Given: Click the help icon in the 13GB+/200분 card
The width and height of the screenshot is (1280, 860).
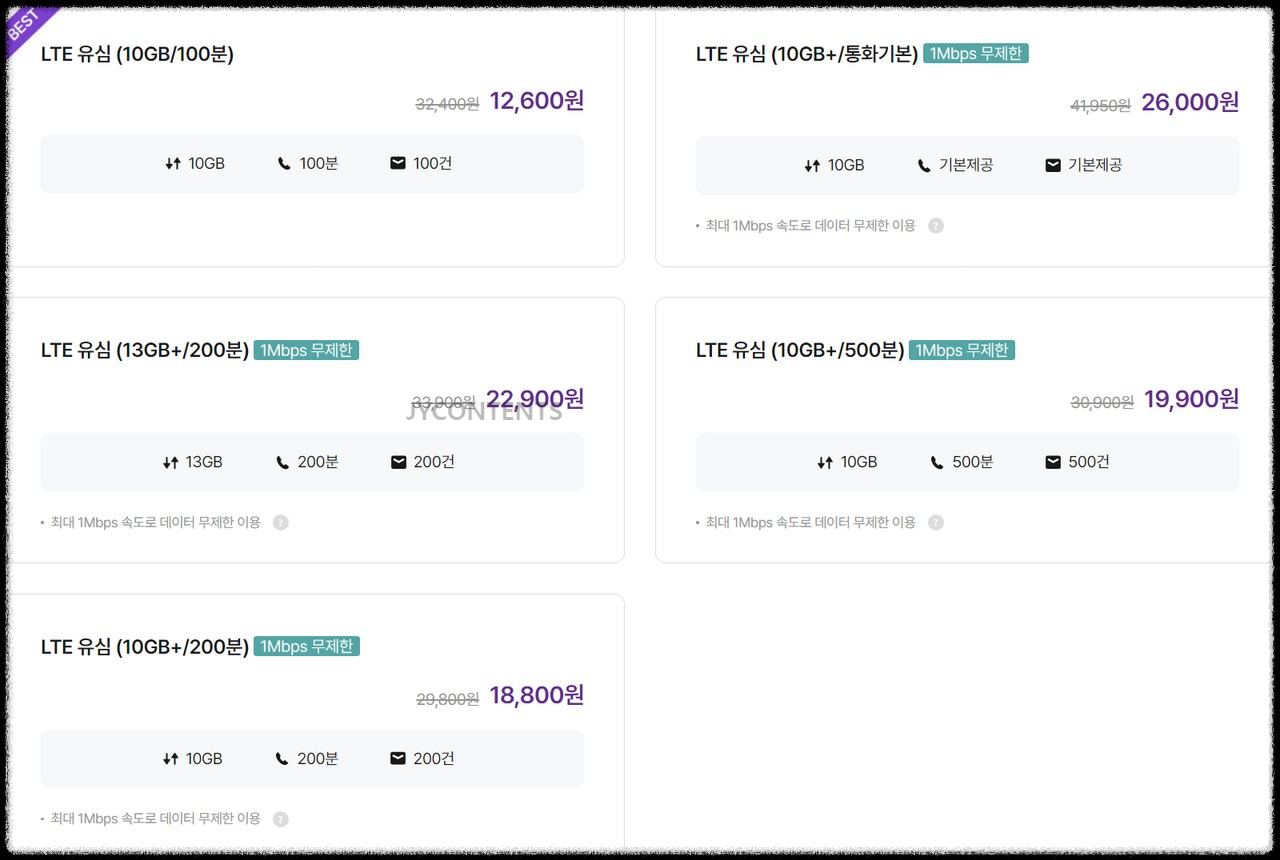Looking at the screenshot, I should click(281, 522).
